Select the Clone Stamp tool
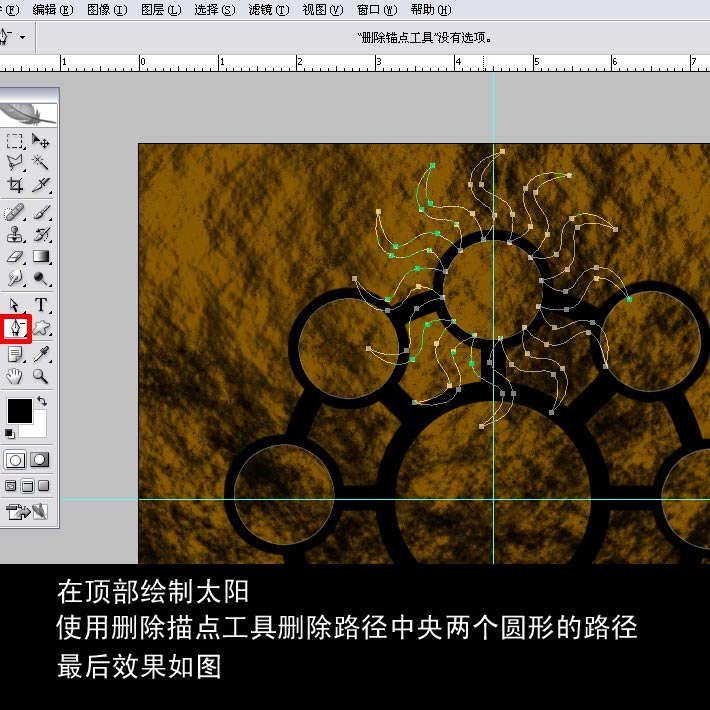 [x=14, y=234]
